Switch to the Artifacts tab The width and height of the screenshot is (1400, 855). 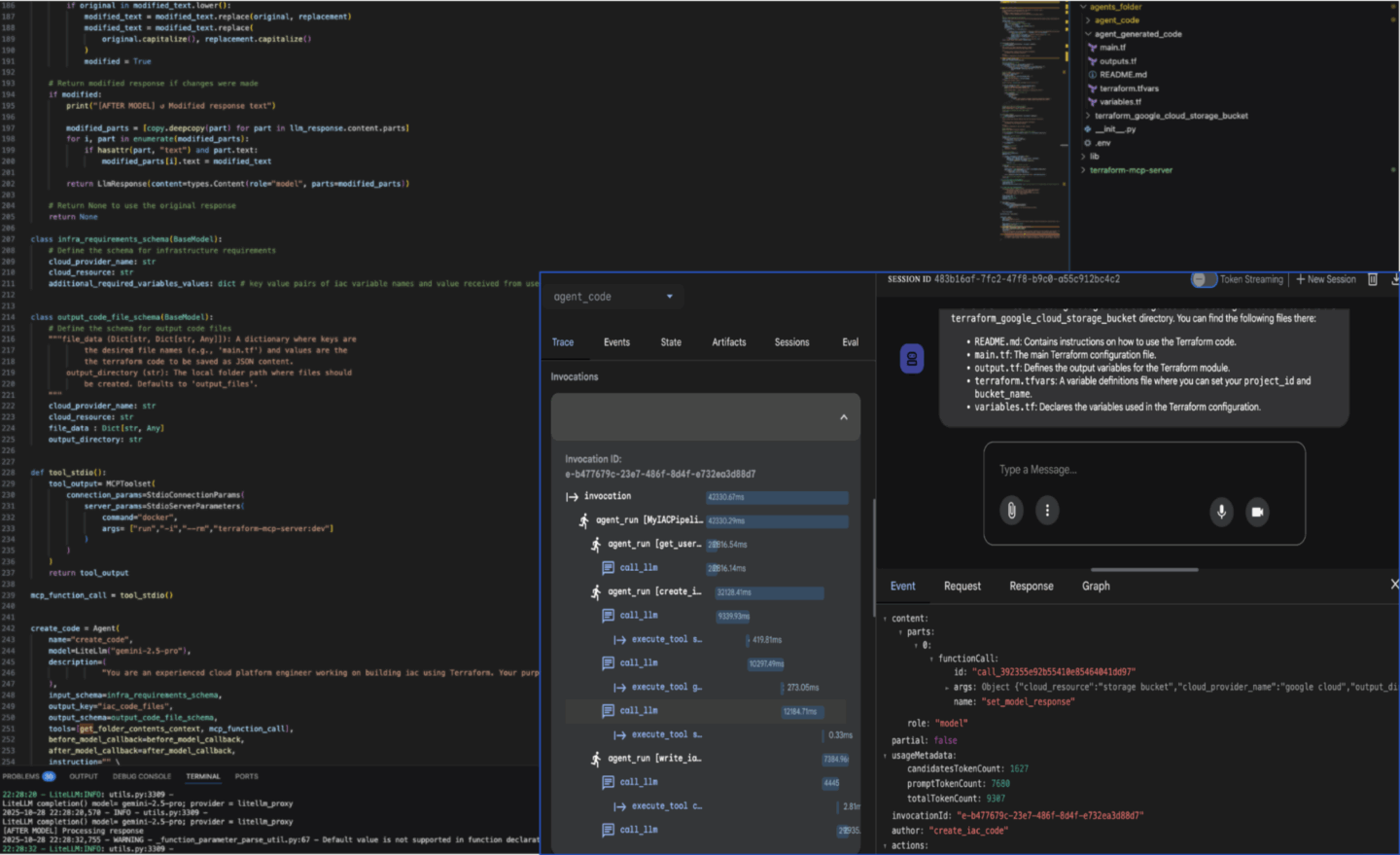pyautogui.click(x=728, y=342)
